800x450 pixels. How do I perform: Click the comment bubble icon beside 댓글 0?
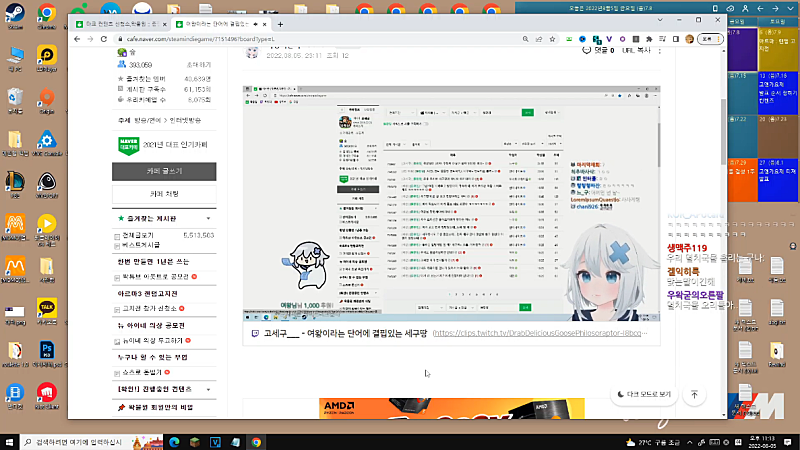click(x=586, y=50)
